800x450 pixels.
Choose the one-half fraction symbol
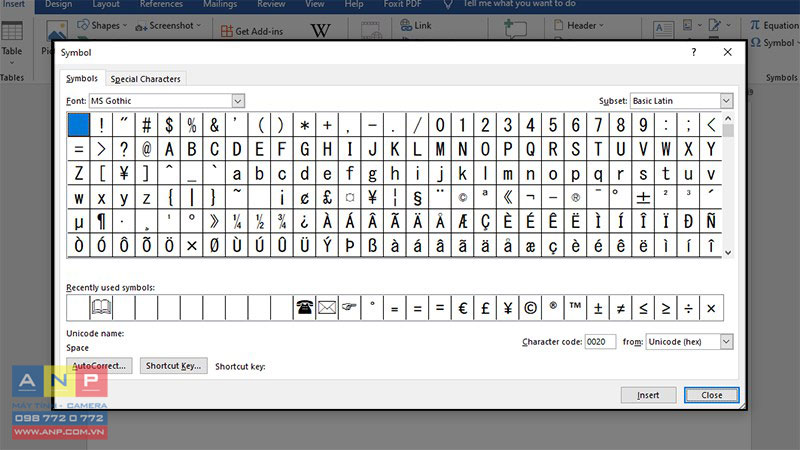(x=259, y=221)
